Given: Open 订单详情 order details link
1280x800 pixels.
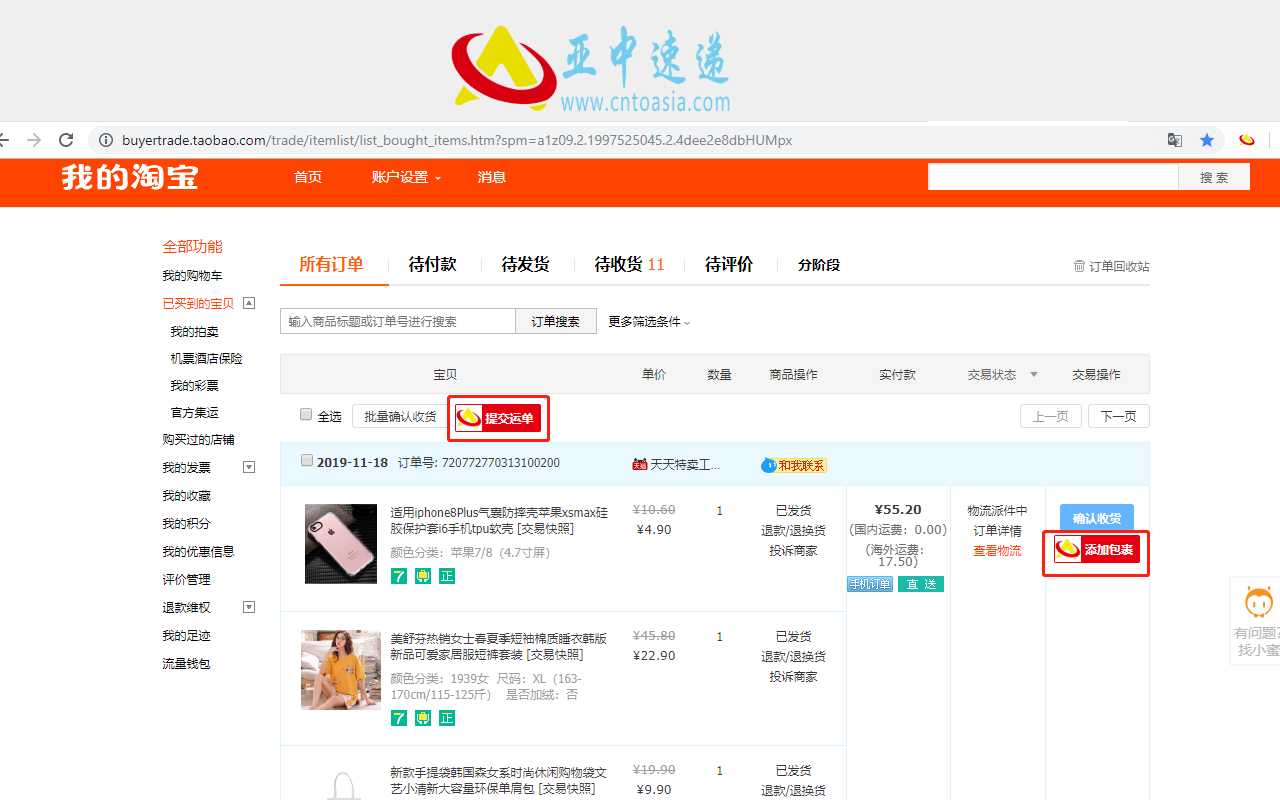Looking at the screenshot, I should click(x=998, y=531).
